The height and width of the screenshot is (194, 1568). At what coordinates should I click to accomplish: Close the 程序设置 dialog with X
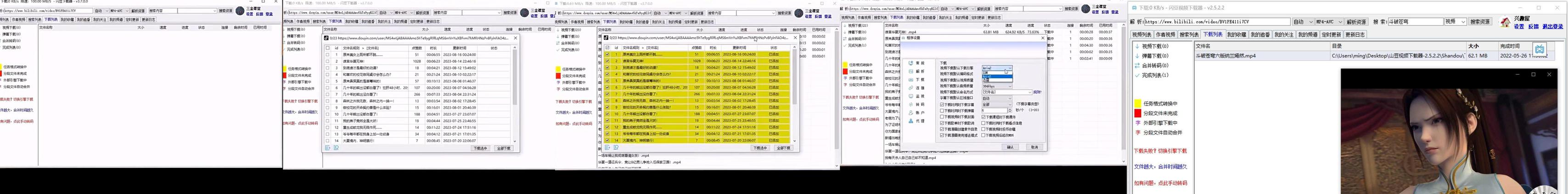tap(1043, 38)
